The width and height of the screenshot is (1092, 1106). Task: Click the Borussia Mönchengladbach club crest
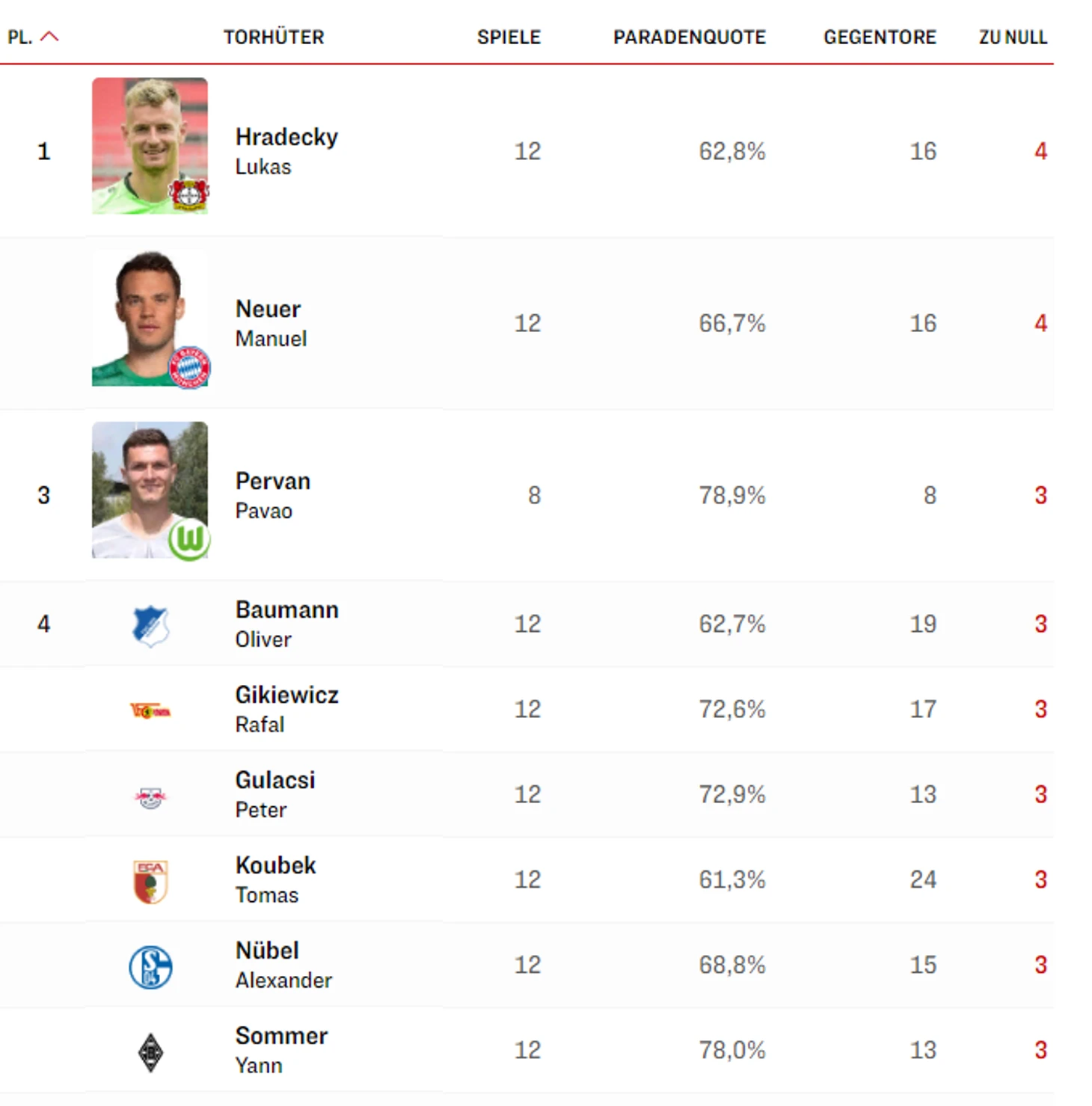point(150,1052)
